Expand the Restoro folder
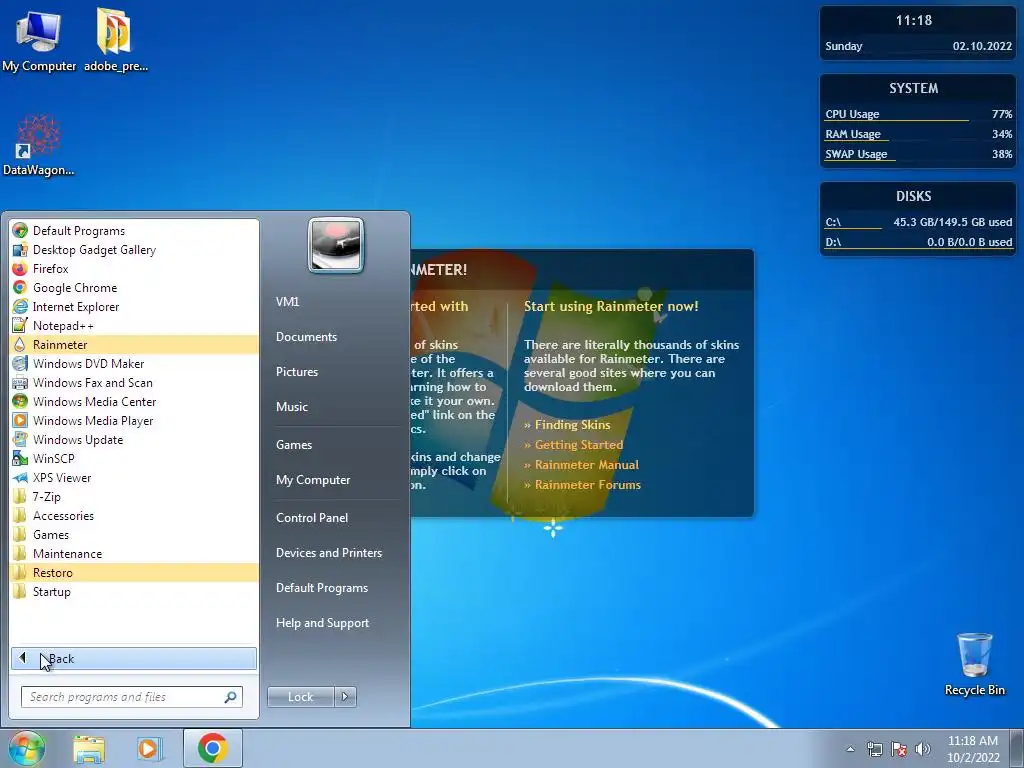 click(x=134, y=572)
